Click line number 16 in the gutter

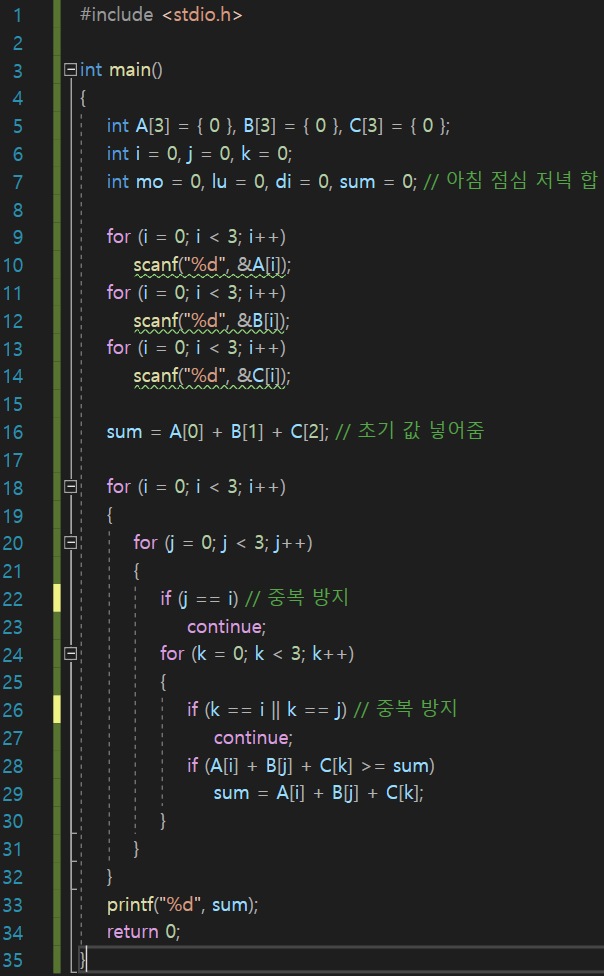pyautogui.click(x=12, y=432)
